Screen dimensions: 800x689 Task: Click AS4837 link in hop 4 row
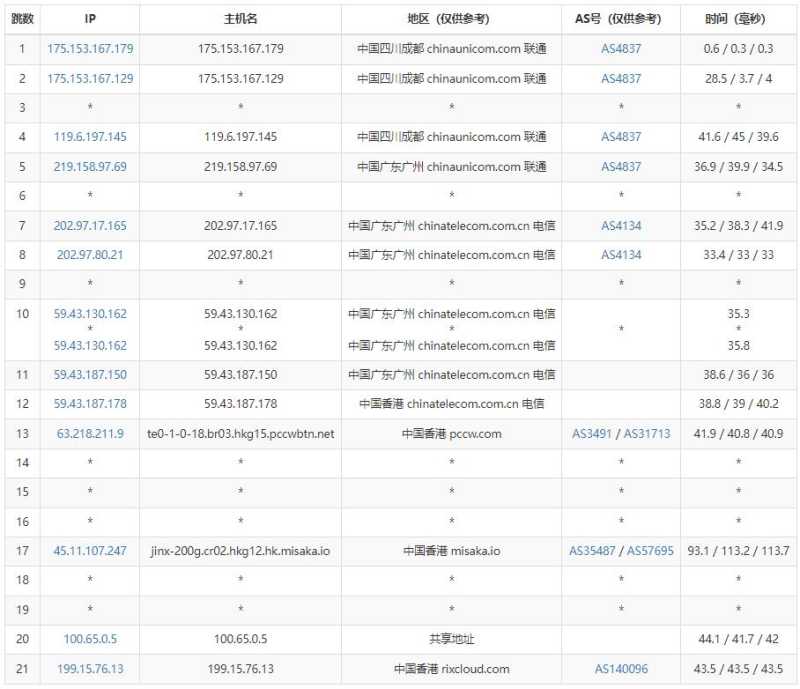621,137
